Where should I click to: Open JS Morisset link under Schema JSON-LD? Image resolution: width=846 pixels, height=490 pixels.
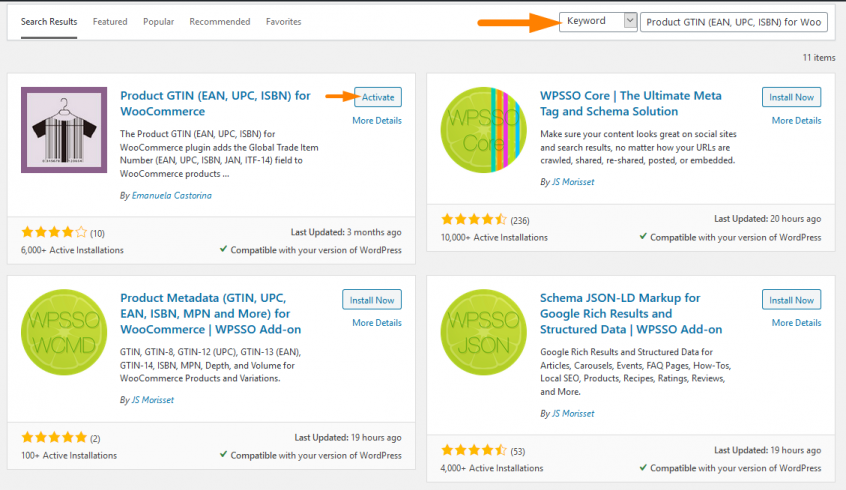coord(573,413)
